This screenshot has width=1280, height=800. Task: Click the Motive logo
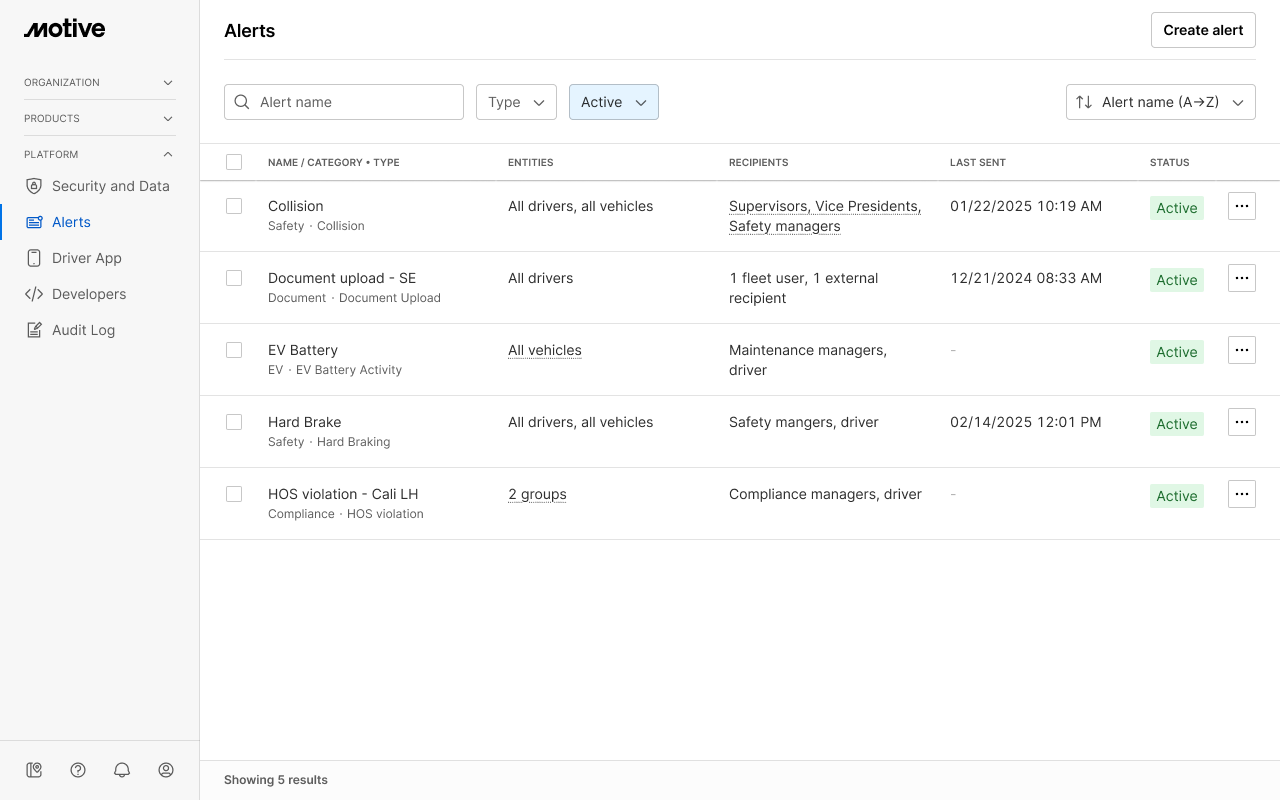click(65, 29)
